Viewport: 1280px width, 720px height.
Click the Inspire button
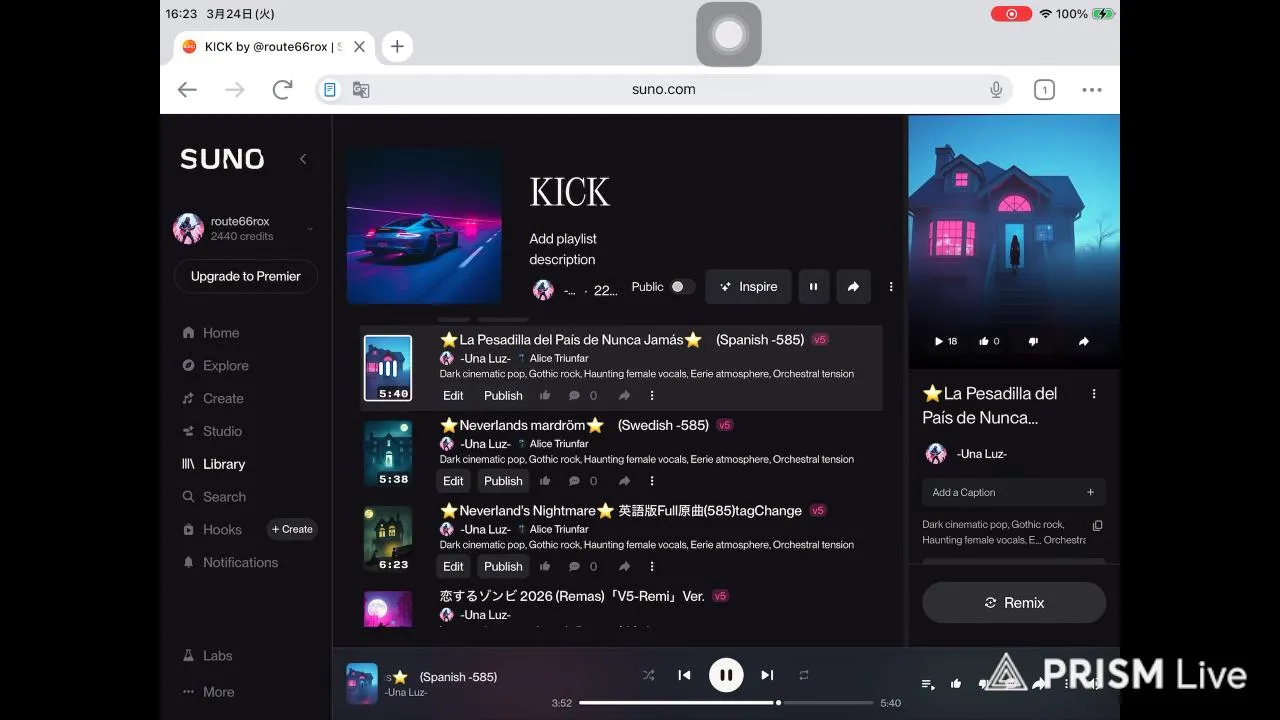click(x=748, y=287)
